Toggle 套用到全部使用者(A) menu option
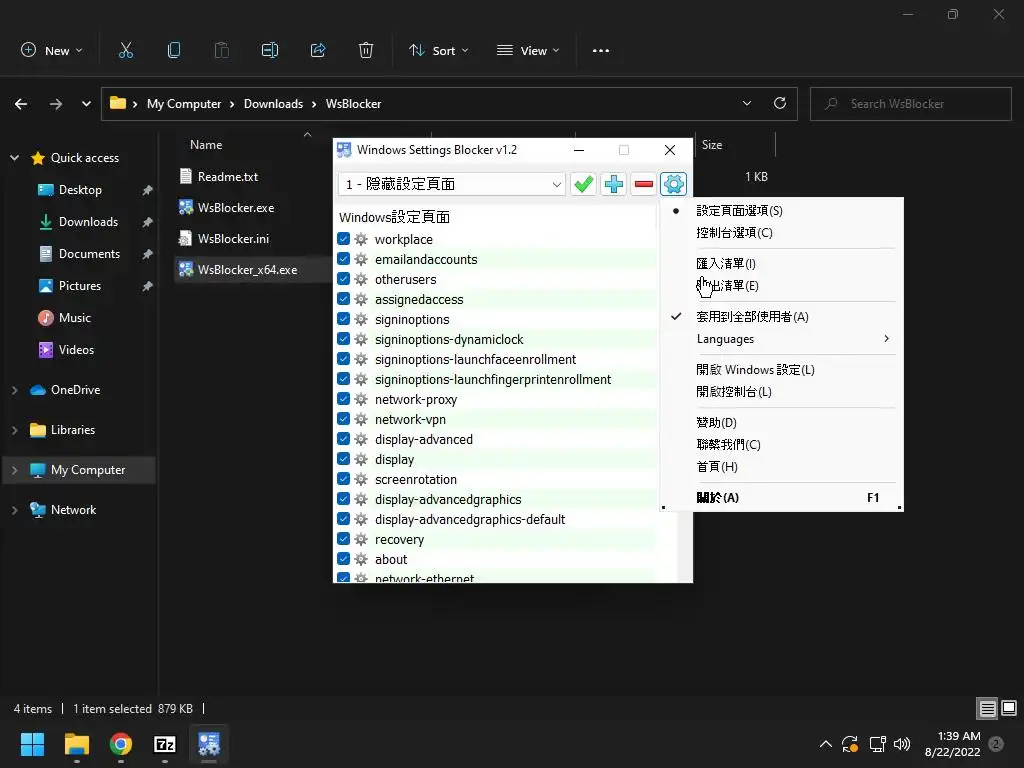Viewport: 1024px width, 768px height. (782, 317)
